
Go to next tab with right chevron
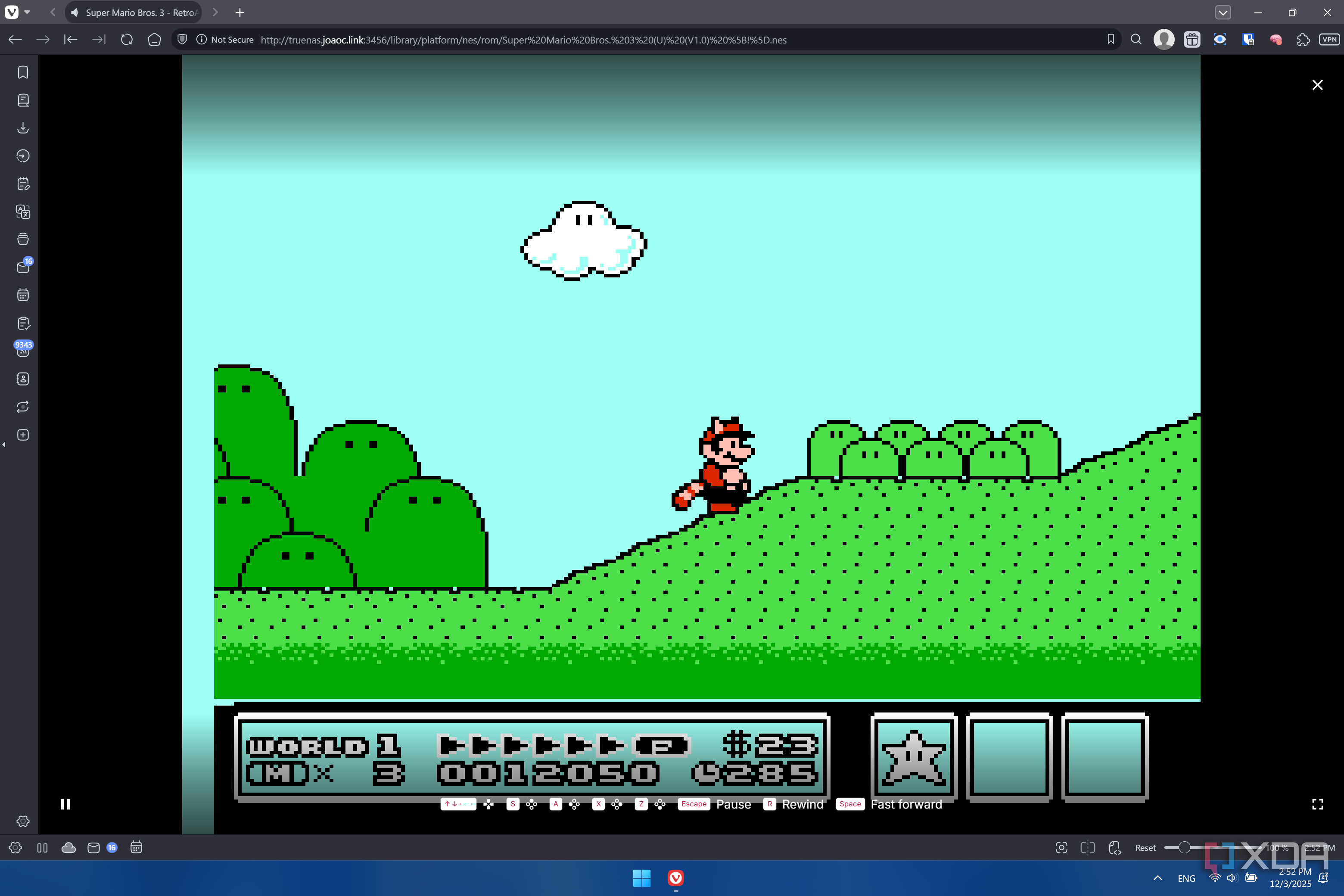point(215,12)
